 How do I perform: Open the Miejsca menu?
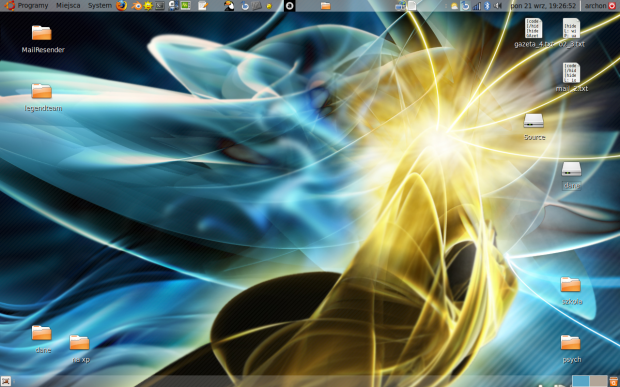pos(68,6)
